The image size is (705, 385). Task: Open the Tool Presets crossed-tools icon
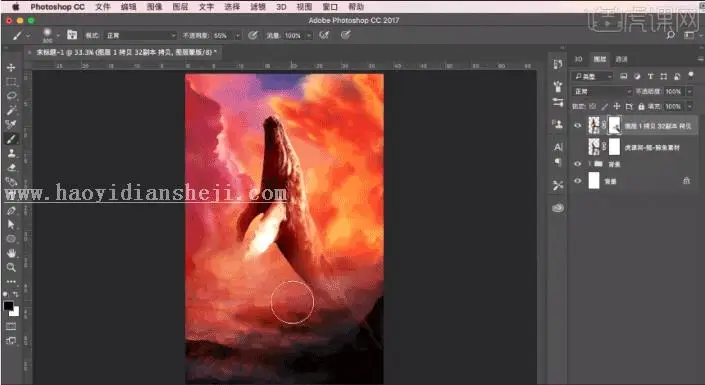[558, 185]
